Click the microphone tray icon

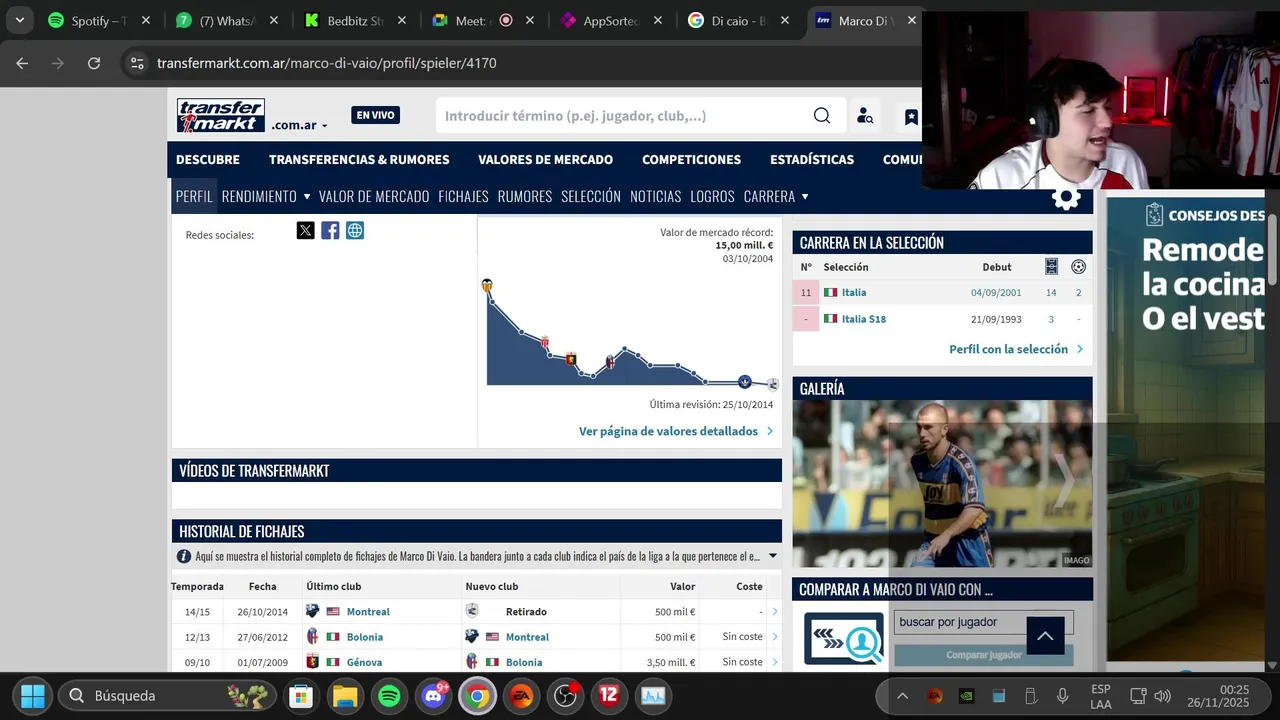point(1063,696)
